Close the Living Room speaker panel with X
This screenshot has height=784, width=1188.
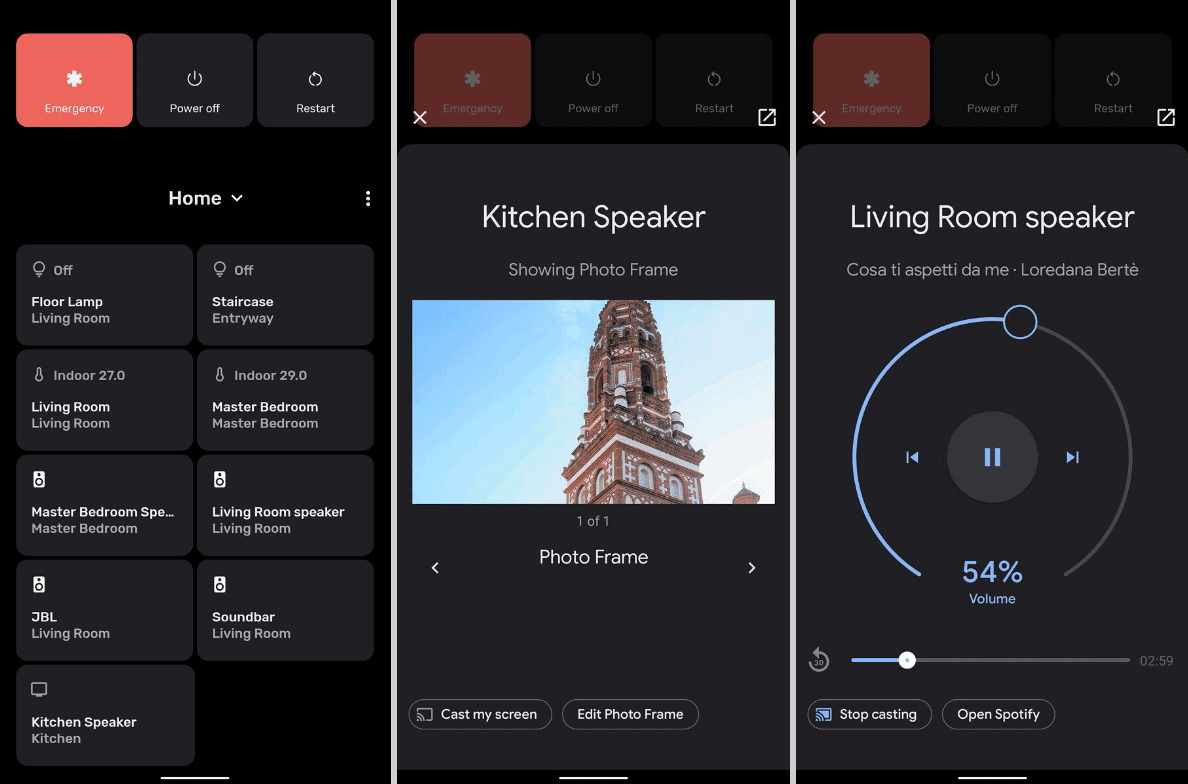(819, 117)
